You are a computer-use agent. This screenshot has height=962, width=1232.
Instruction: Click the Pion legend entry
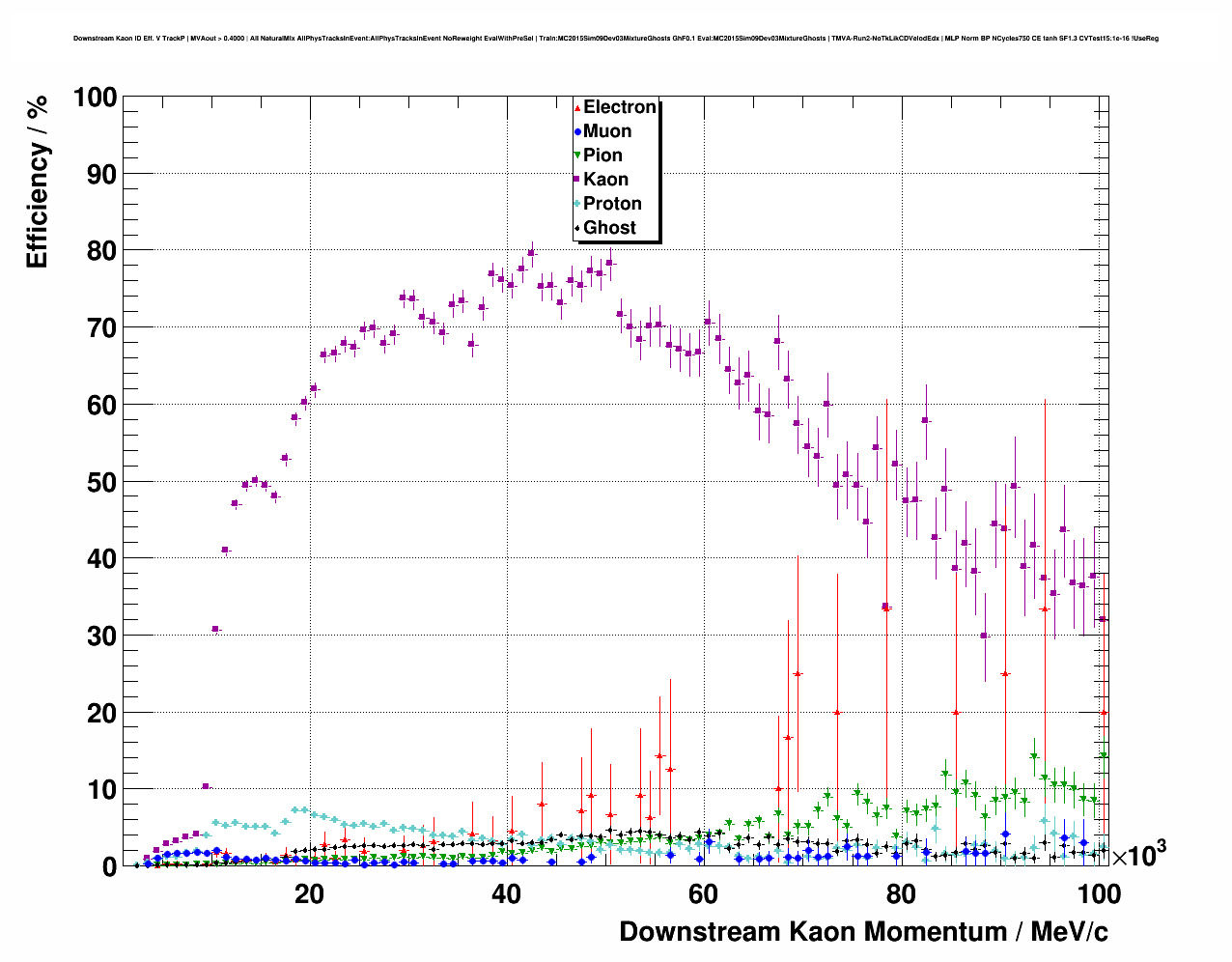point(599,156)
